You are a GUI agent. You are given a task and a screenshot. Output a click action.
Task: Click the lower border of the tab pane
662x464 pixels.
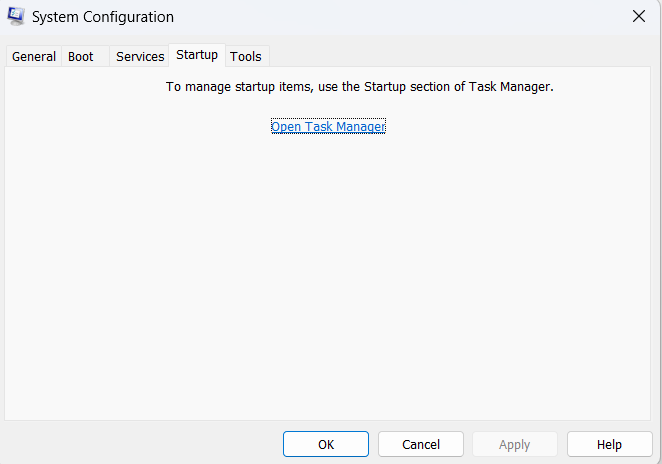tap(328, 420)
